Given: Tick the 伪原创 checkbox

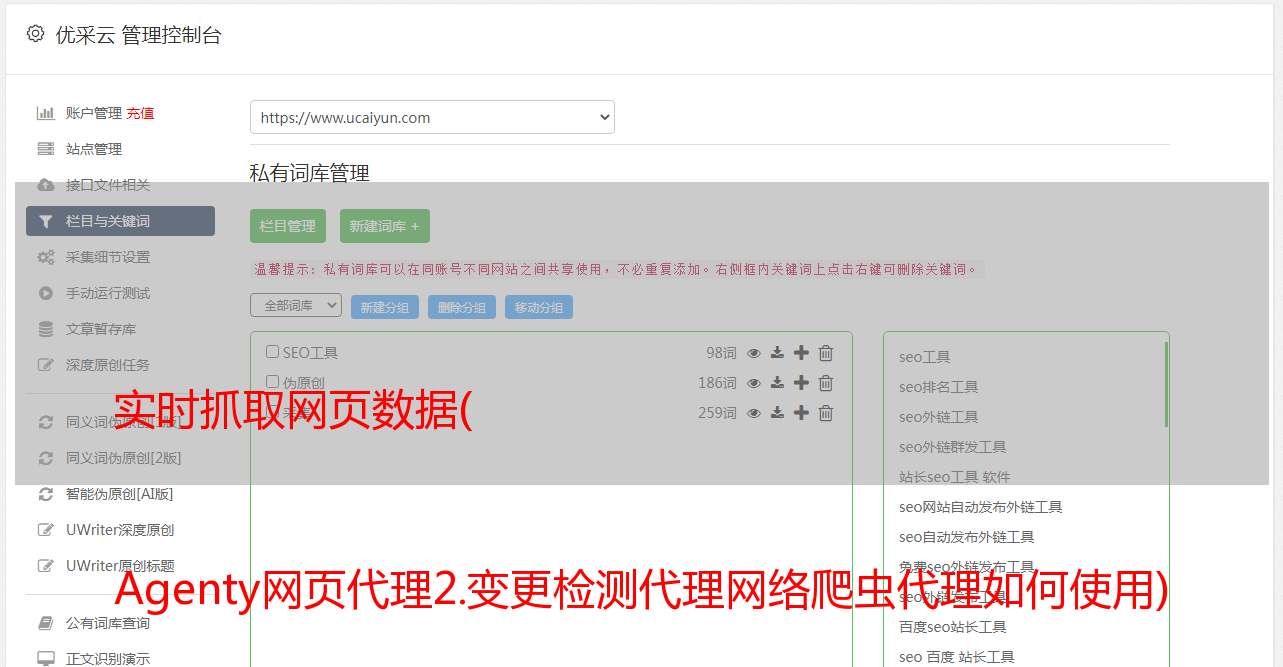Looking at the screenshot, I should point(272,382).
